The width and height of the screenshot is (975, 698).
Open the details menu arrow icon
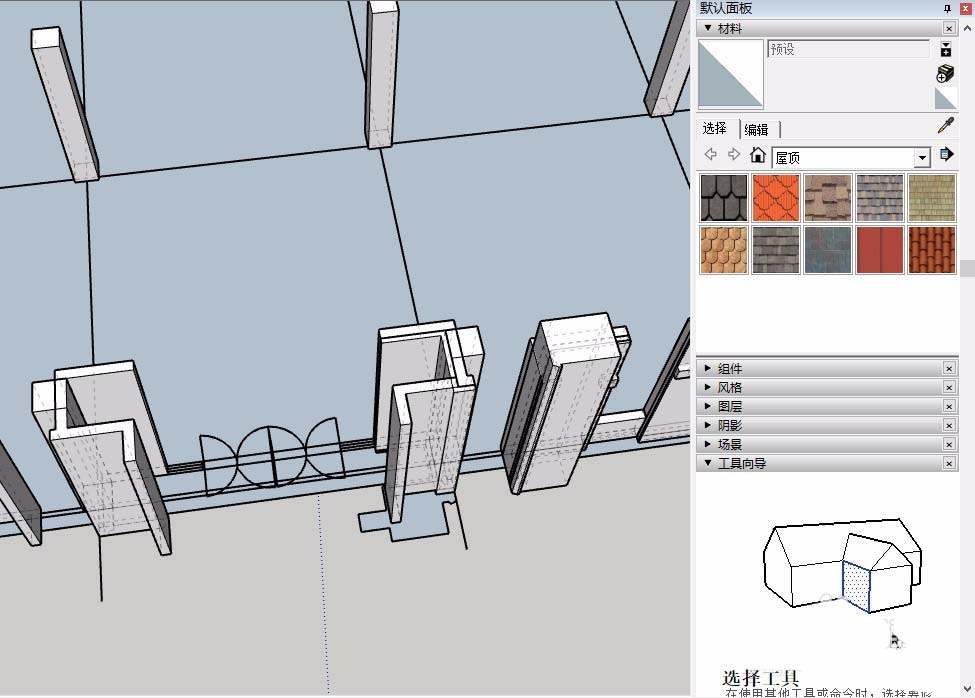coord(946,155)
